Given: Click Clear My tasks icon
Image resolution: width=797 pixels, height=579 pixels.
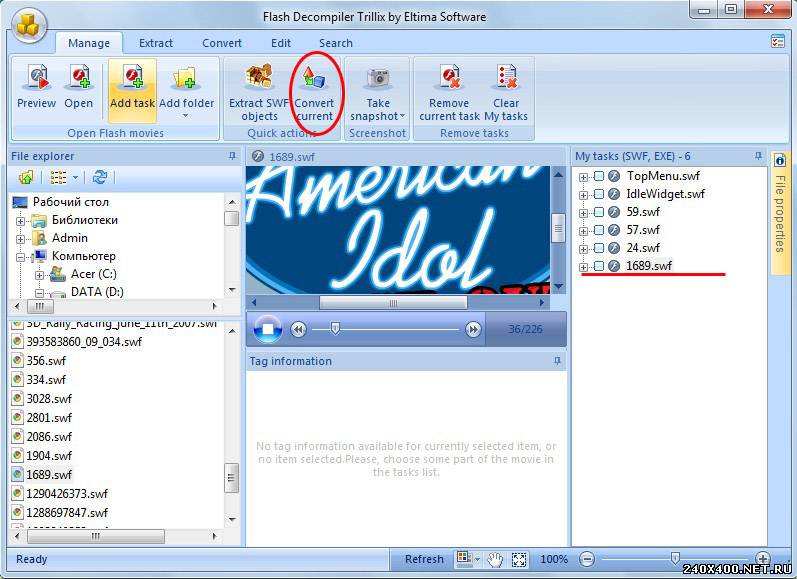Looking at the screenshot, I should (x=506, y=78).
